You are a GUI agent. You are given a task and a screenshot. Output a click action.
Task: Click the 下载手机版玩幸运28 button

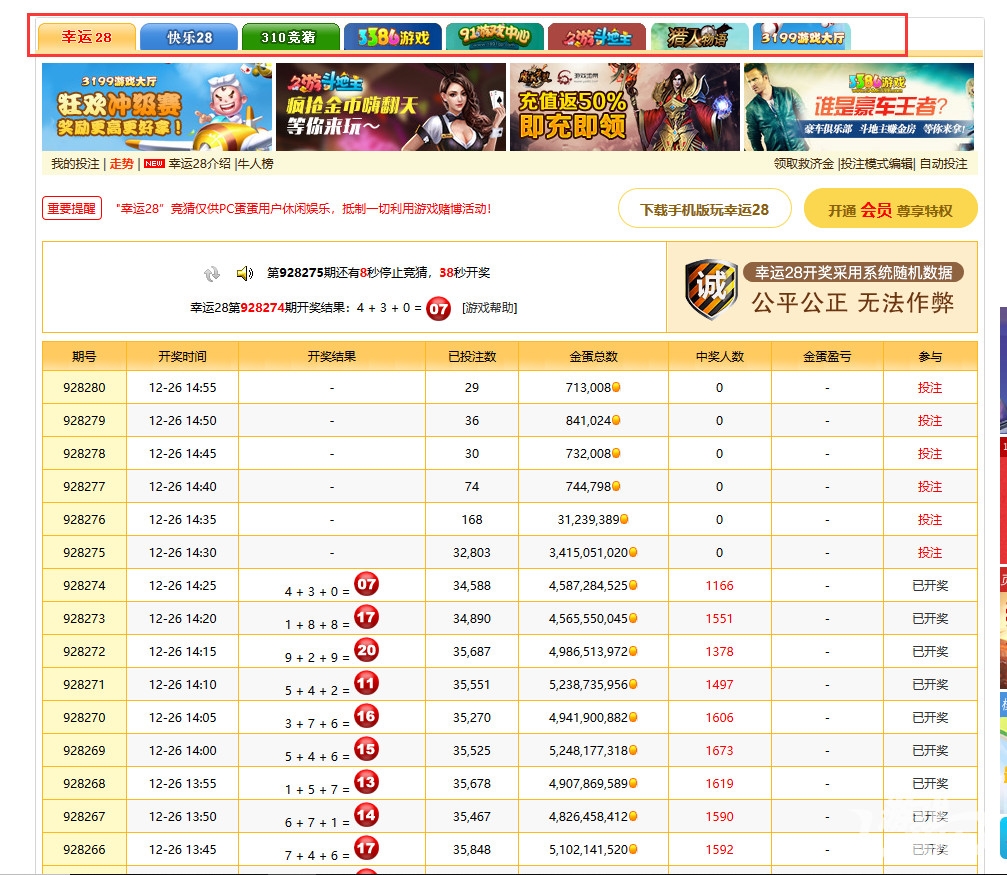[x=703, y=208]
